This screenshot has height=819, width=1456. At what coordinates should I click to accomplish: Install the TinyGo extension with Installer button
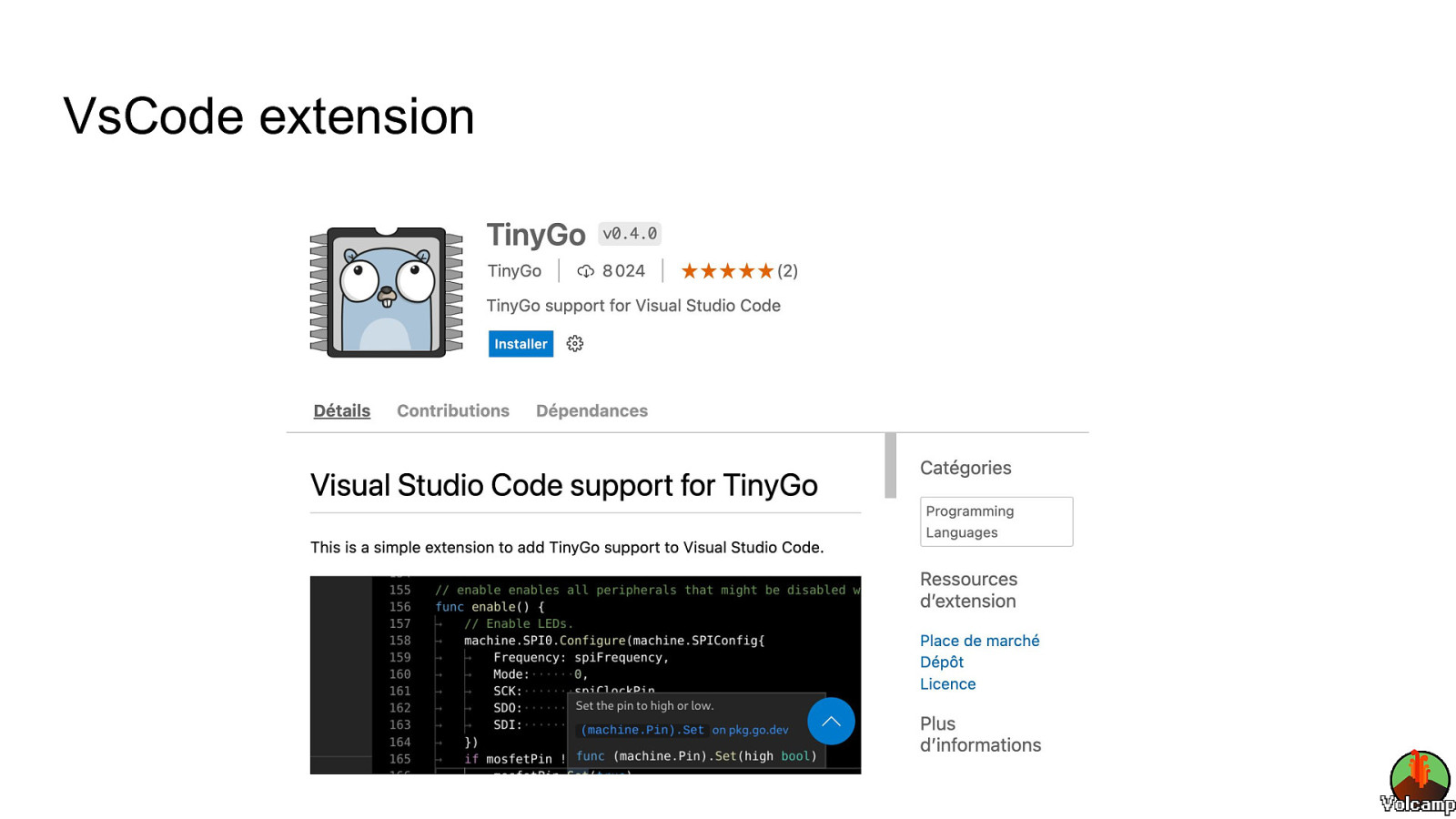point(521,344)
